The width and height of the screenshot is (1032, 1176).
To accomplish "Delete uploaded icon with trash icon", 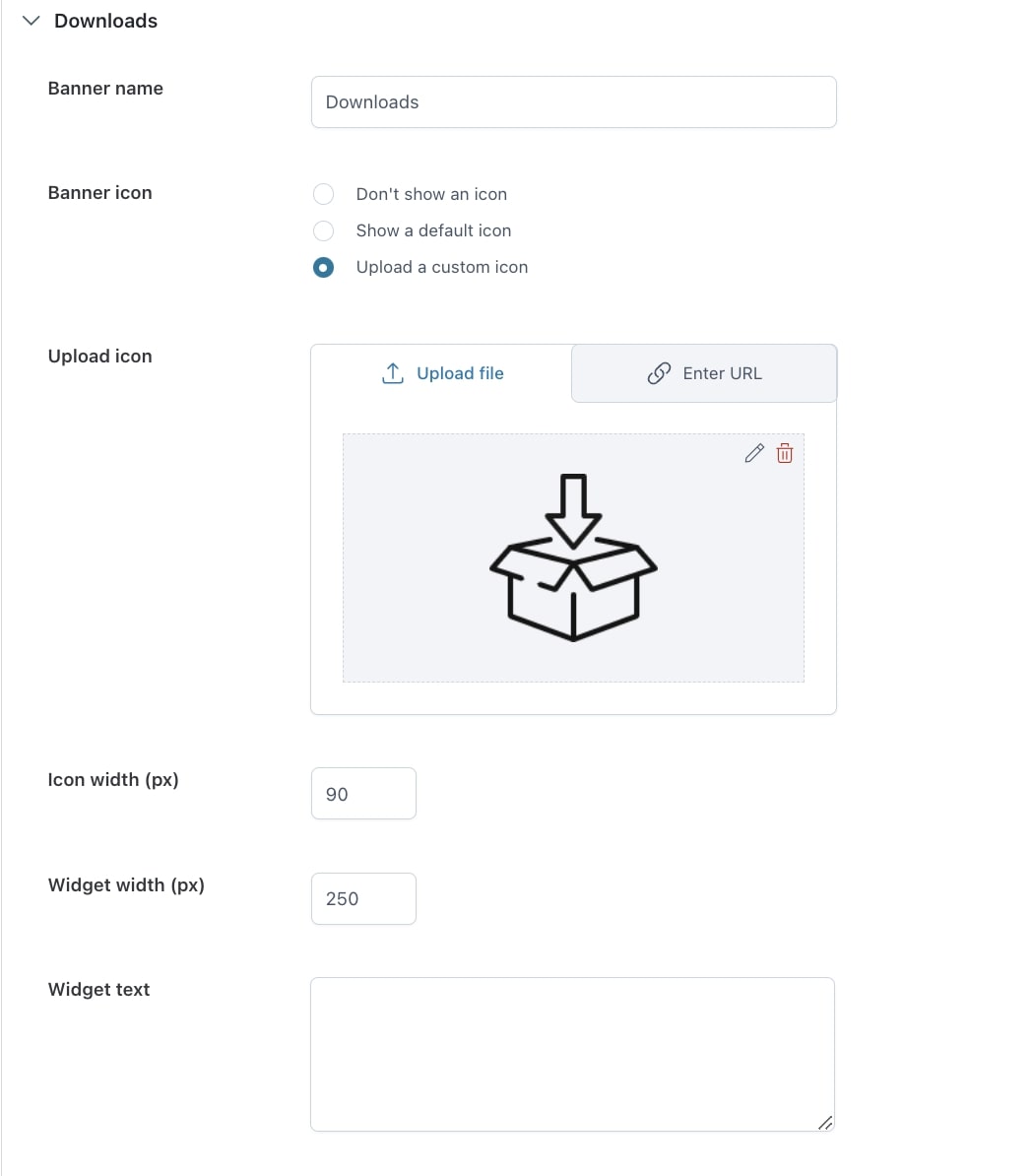I will 785,453.
